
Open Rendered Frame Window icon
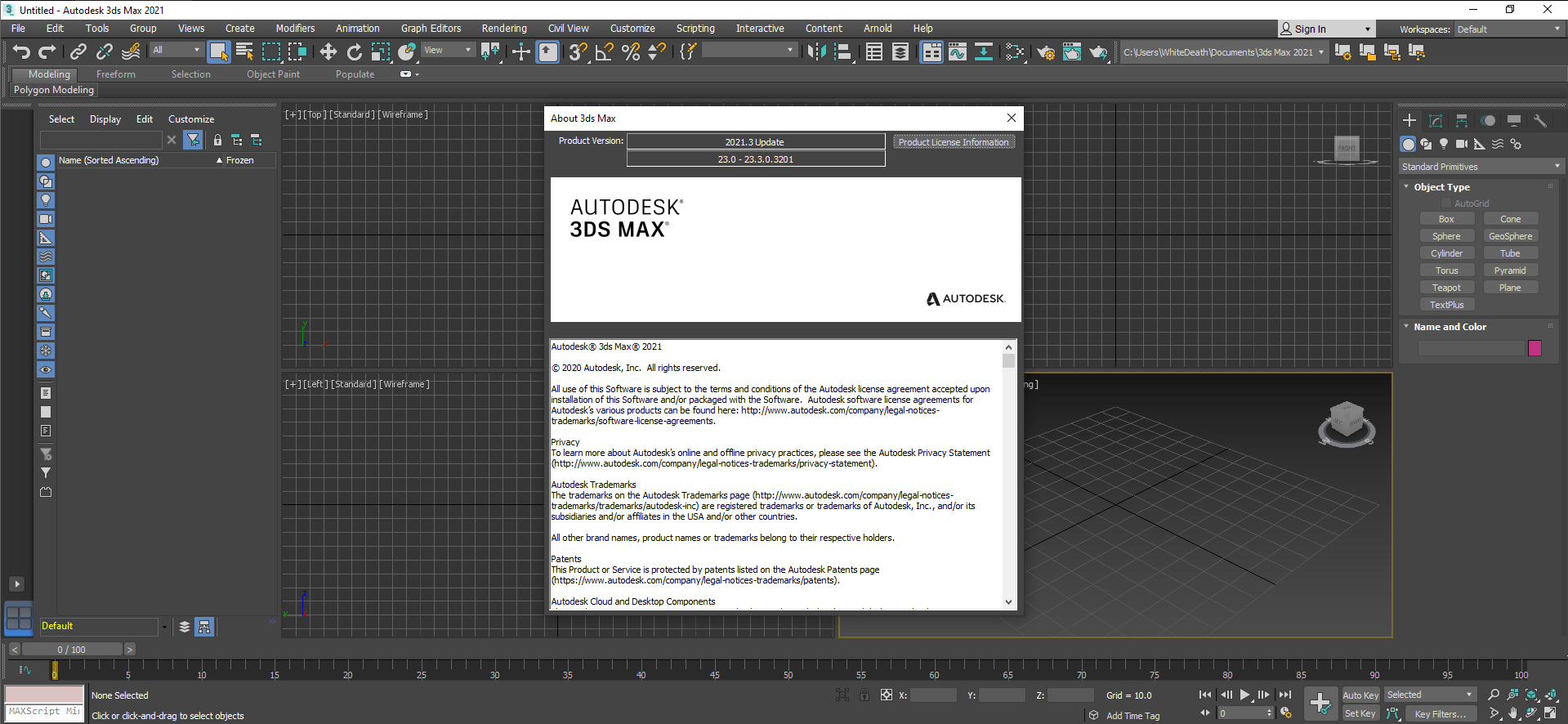1072,52
